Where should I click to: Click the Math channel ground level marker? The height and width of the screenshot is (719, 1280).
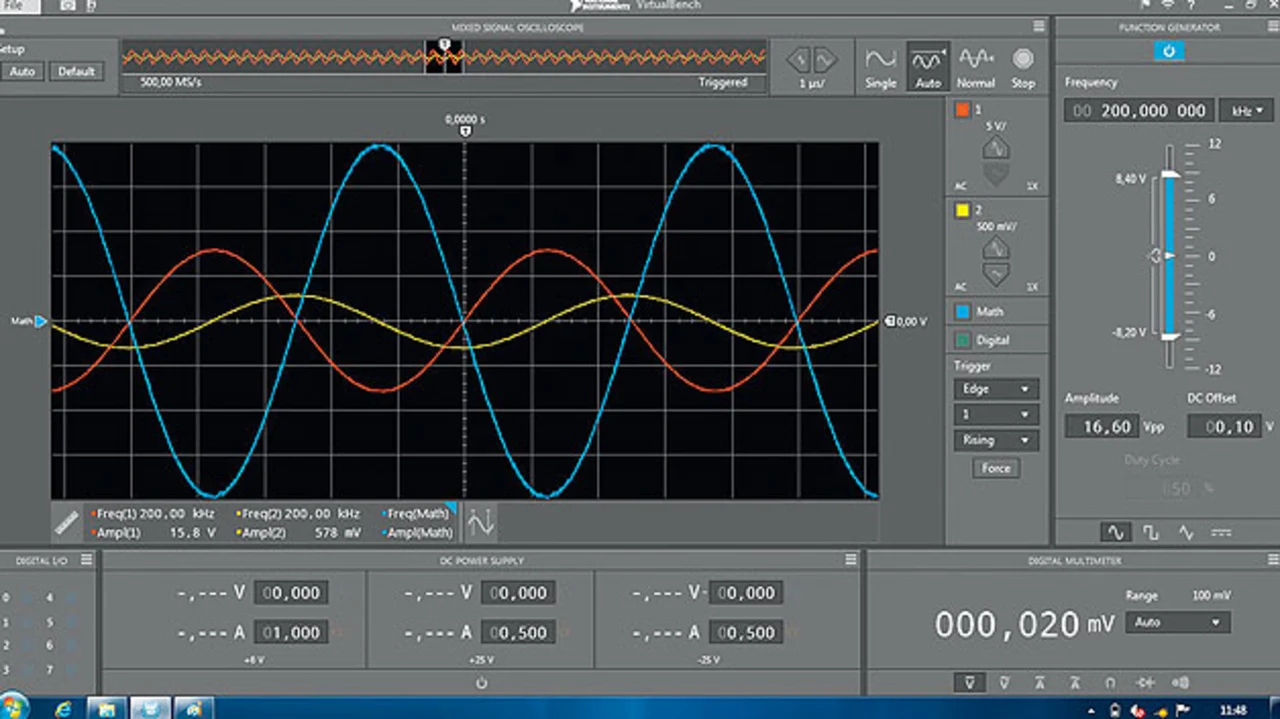(41, 321)
